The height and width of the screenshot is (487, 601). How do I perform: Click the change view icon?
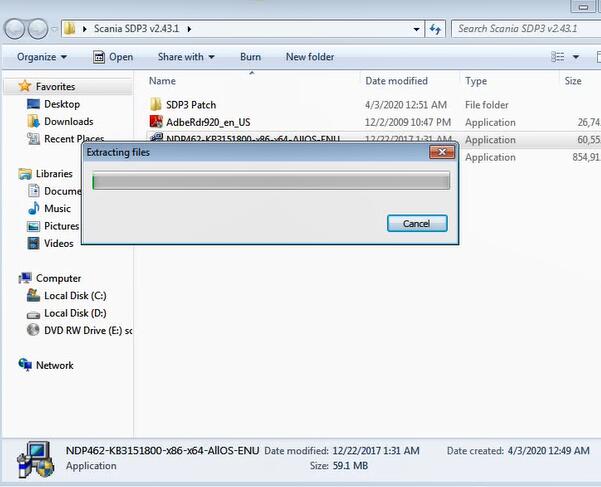tap(557, 57)
